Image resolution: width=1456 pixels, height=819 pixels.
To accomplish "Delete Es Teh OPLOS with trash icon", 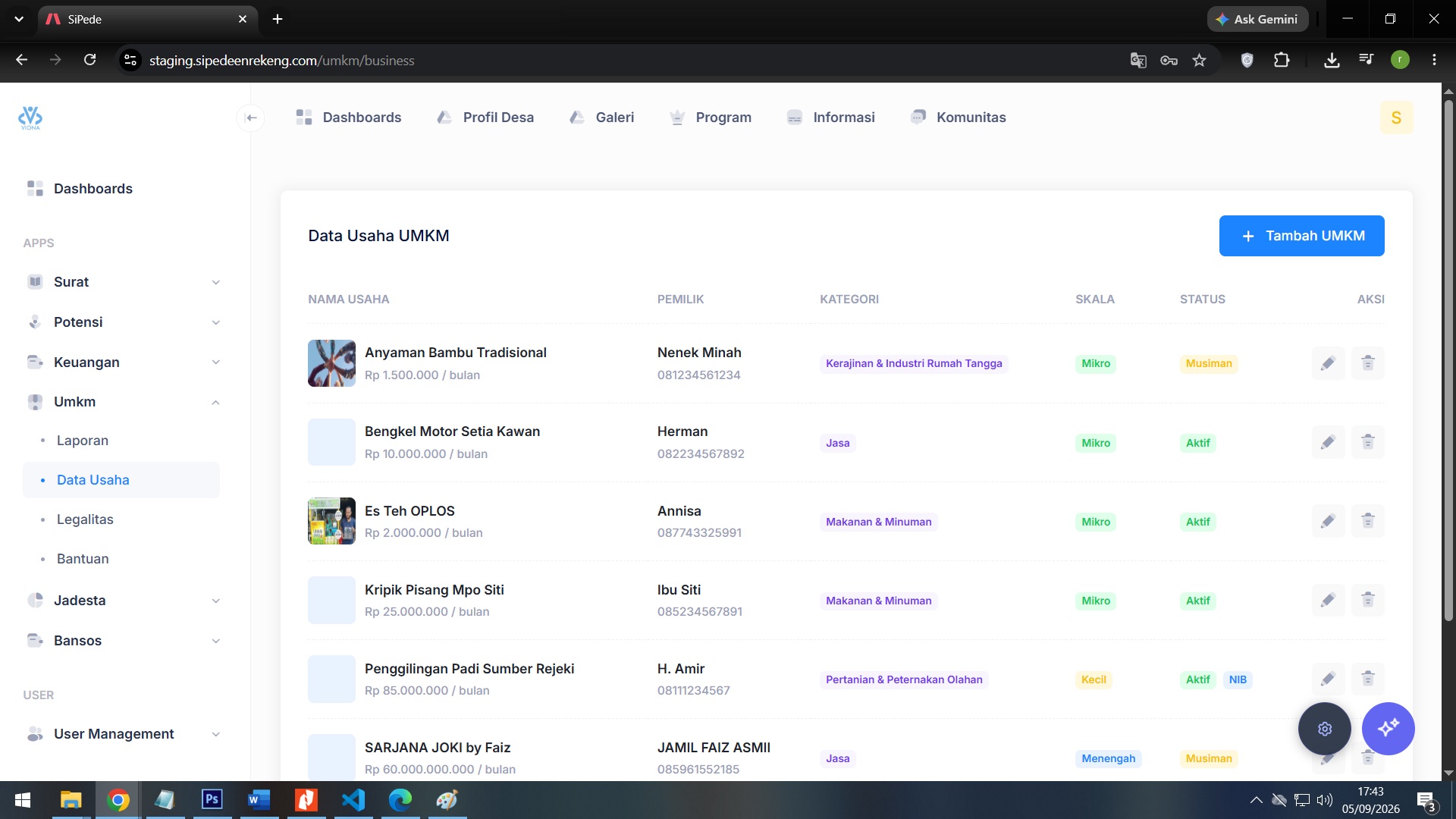I will pyautogui.click(x=1367, y=521).
